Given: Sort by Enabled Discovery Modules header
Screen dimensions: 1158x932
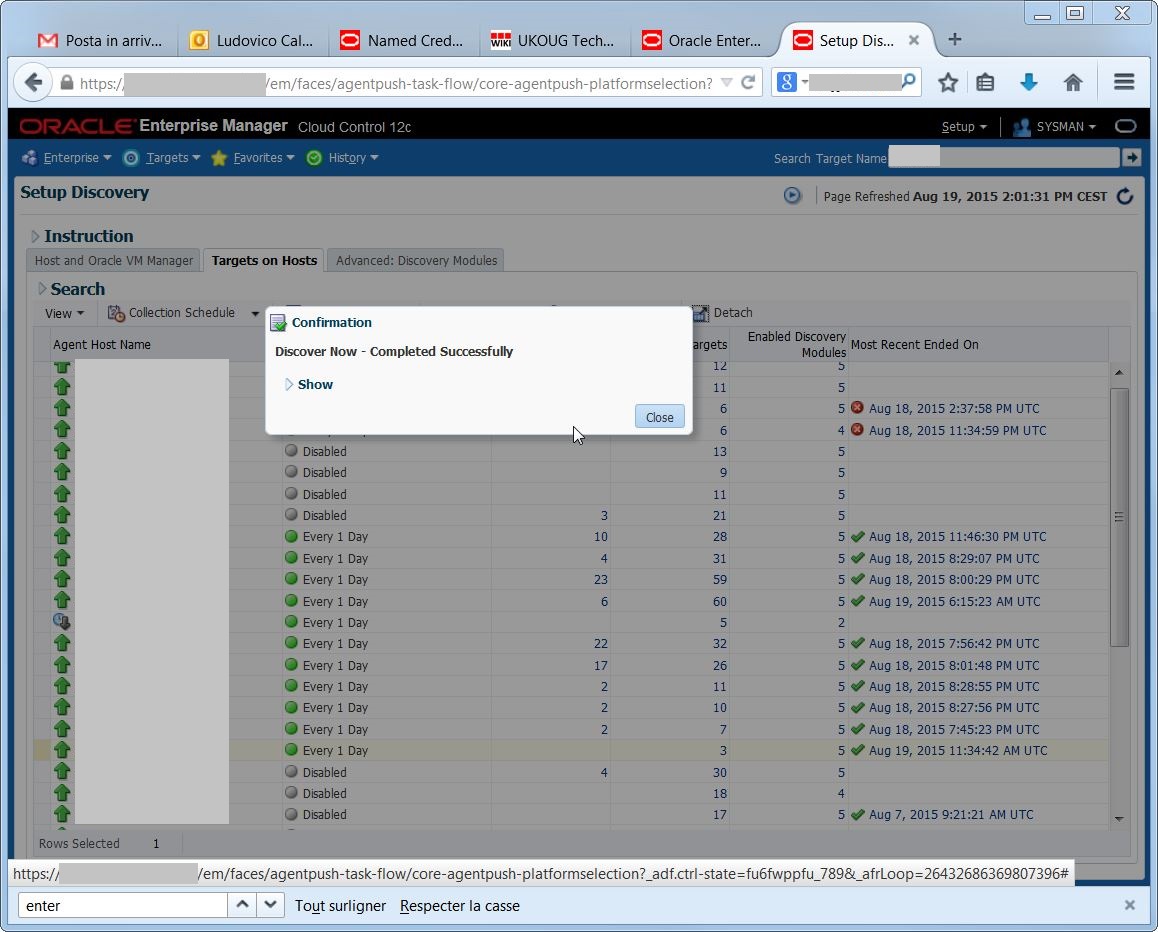Looking at the screenshot, I should (796, 344).
